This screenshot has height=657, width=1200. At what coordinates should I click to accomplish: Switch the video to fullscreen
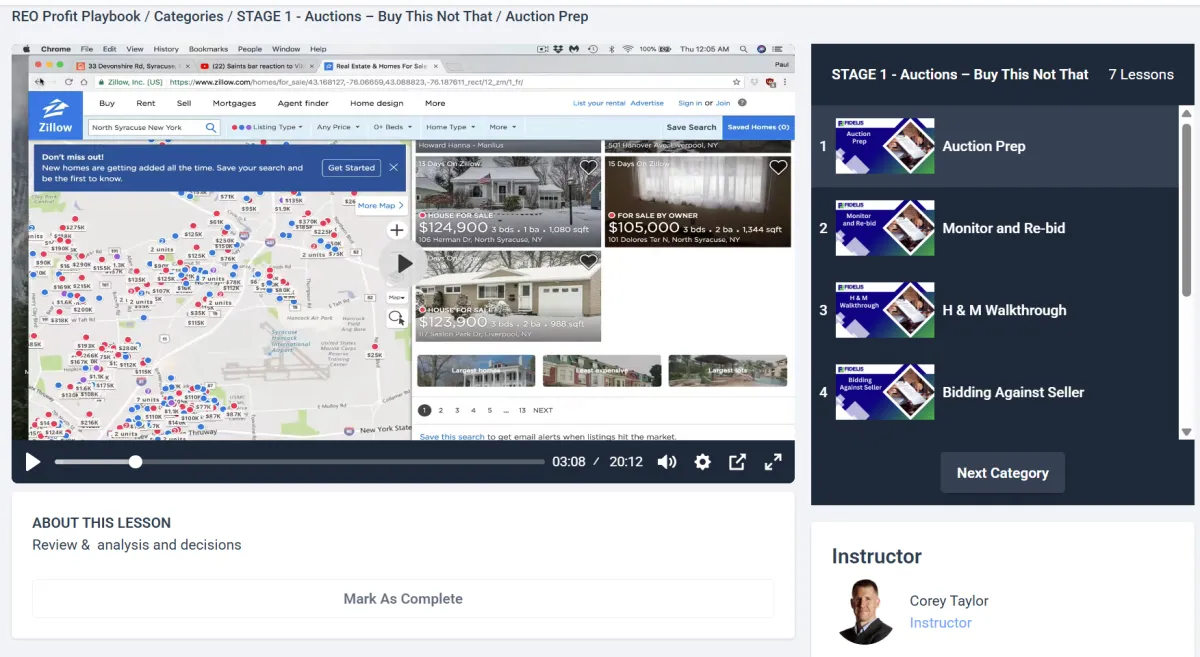coord(773,462)
